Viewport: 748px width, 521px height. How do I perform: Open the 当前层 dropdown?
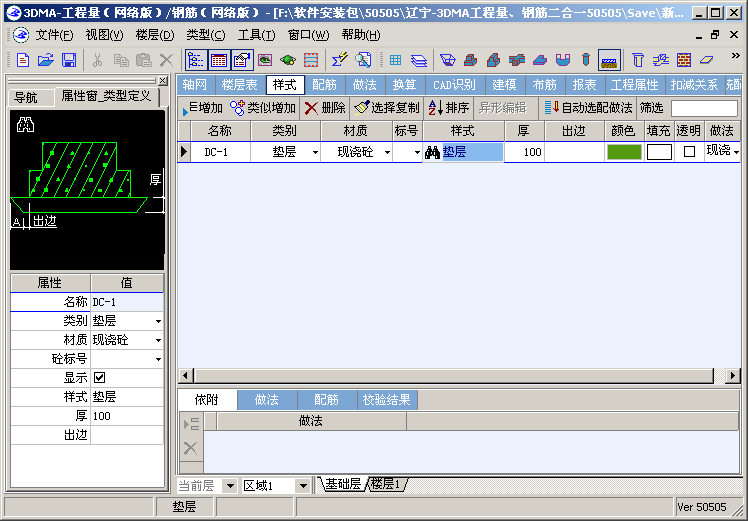click(230, 486)
